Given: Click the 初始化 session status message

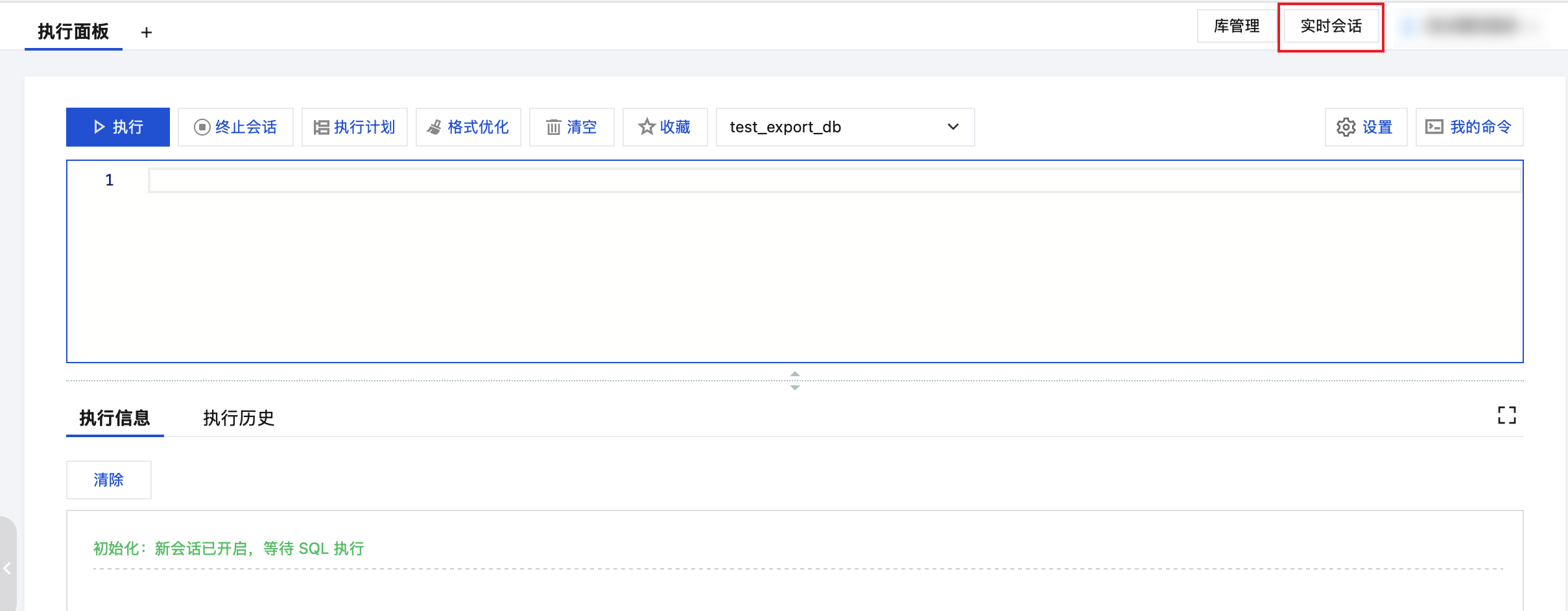Looking at the screenshot, I should 229,549.
